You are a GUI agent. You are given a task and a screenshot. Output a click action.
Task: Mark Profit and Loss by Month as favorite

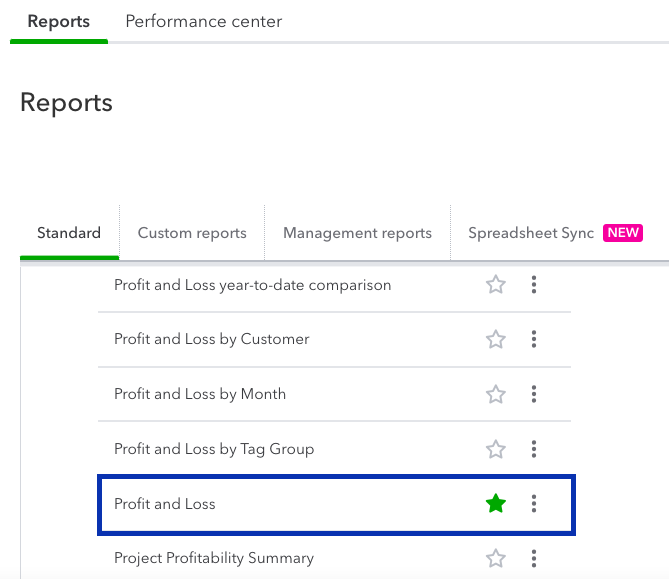click(496, 394)
